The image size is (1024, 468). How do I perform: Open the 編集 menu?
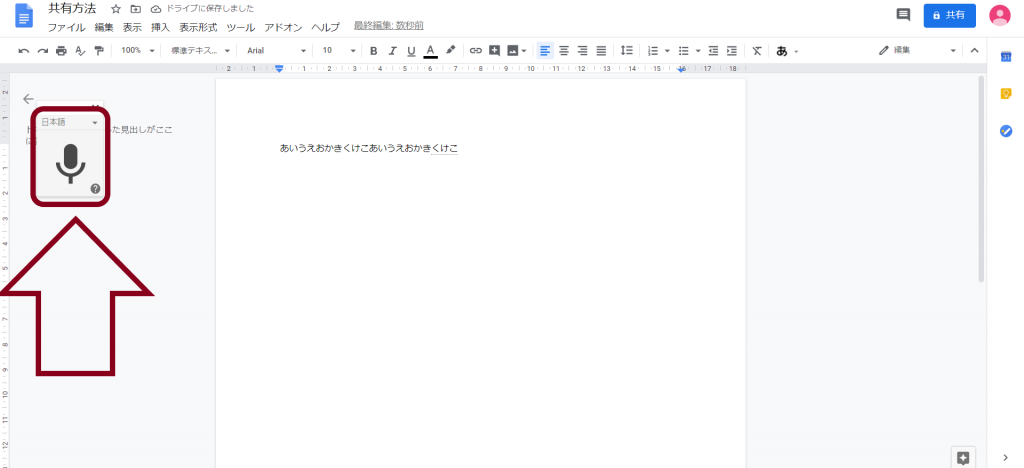[104, 27]
